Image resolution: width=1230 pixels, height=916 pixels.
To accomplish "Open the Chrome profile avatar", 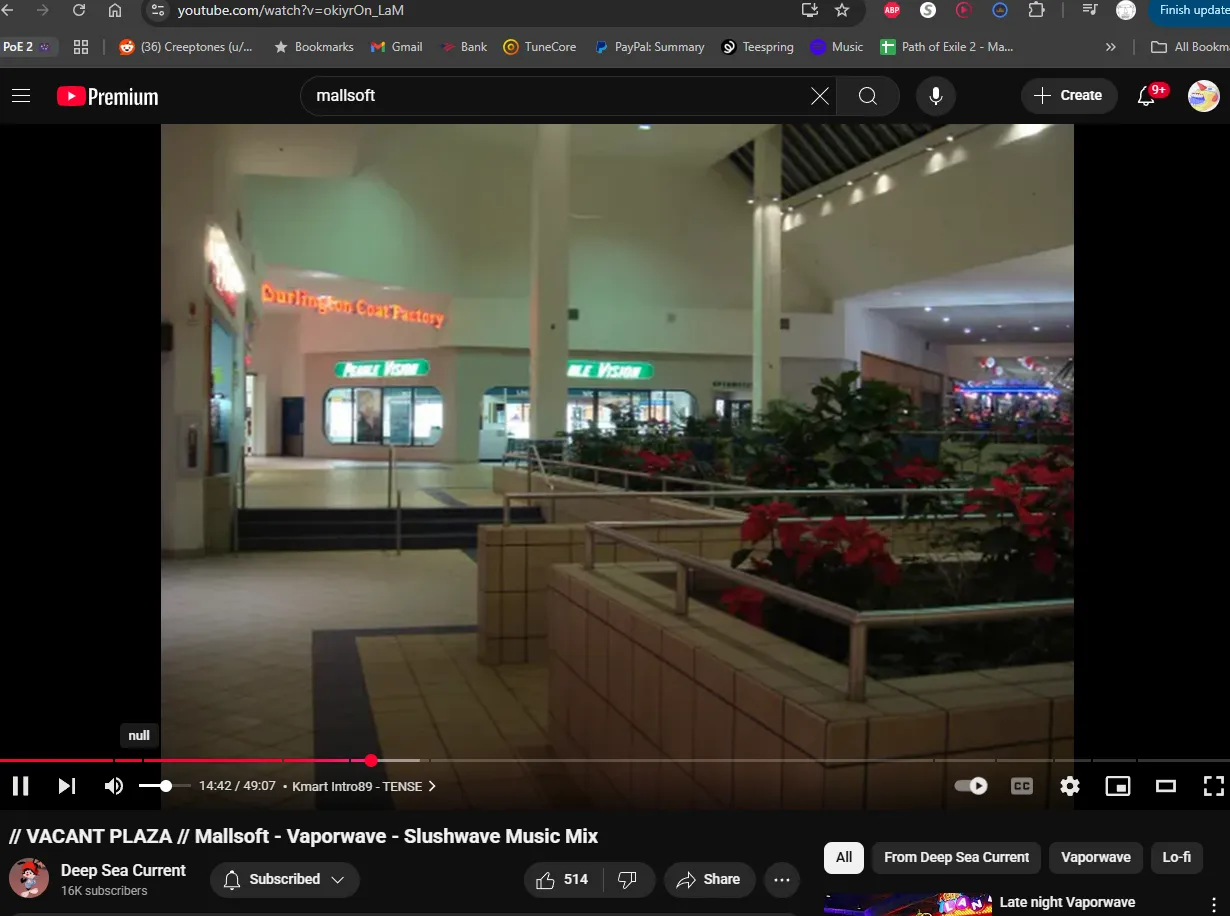I will [1126, 10].
